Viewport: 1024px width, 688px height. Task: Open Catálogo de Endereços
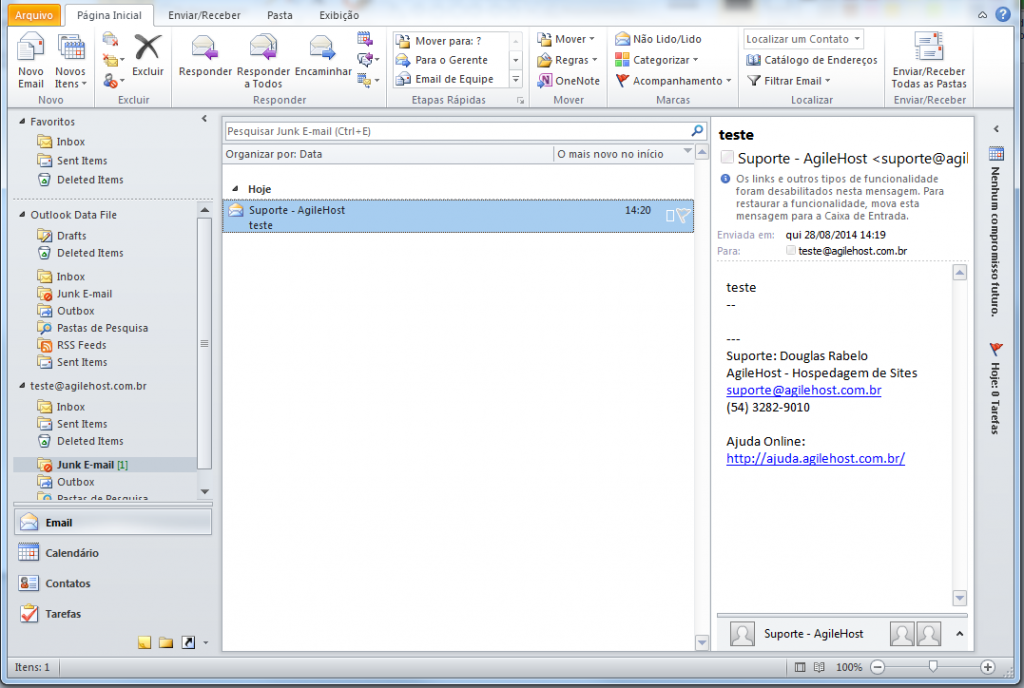[x=812, y=60]
